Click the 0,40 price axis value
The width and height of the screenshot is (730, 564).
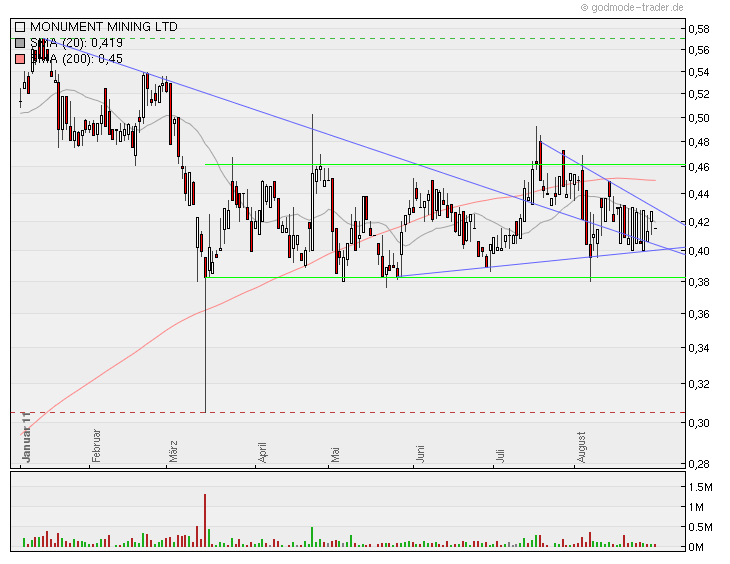pyautogui.click(x=699, y=251)
